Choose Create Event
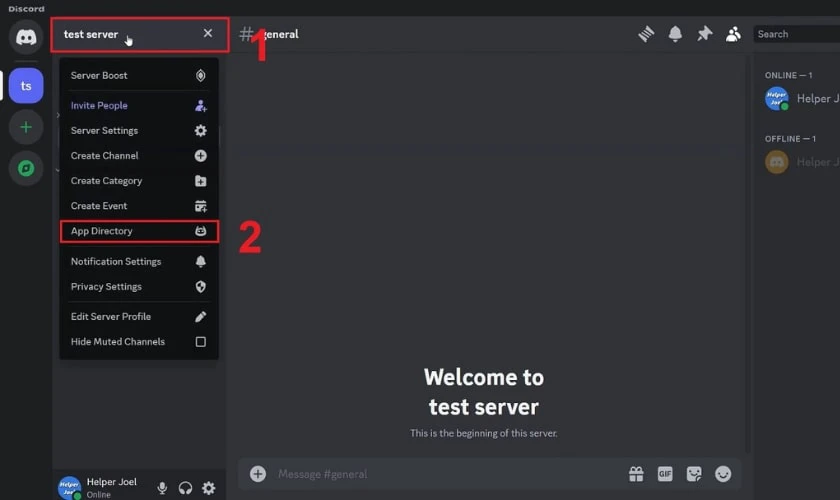The height and width of the screenshot is (500, 840). click(x=139, y=206)
